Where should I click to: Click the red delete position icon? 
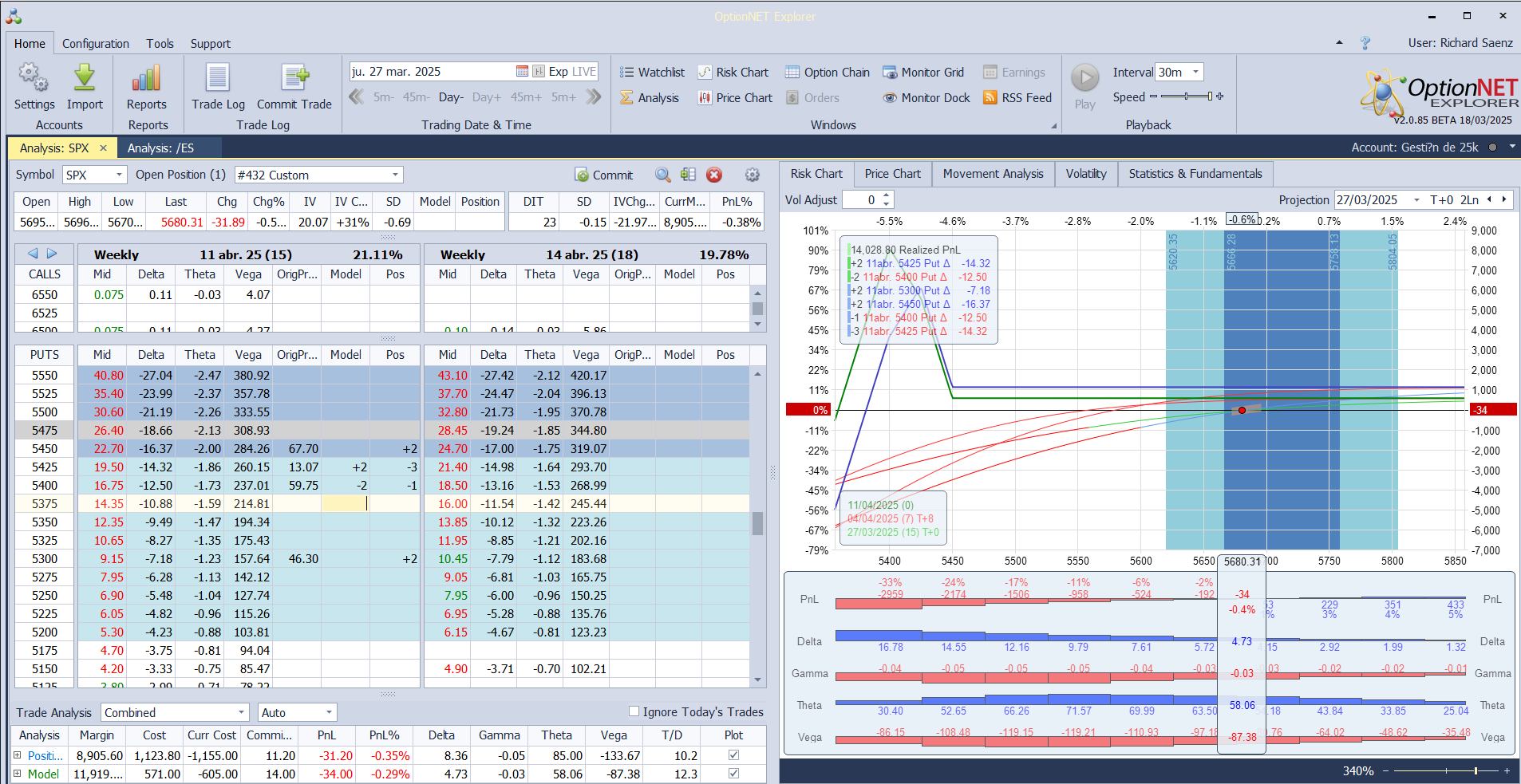tap(714, 175)
